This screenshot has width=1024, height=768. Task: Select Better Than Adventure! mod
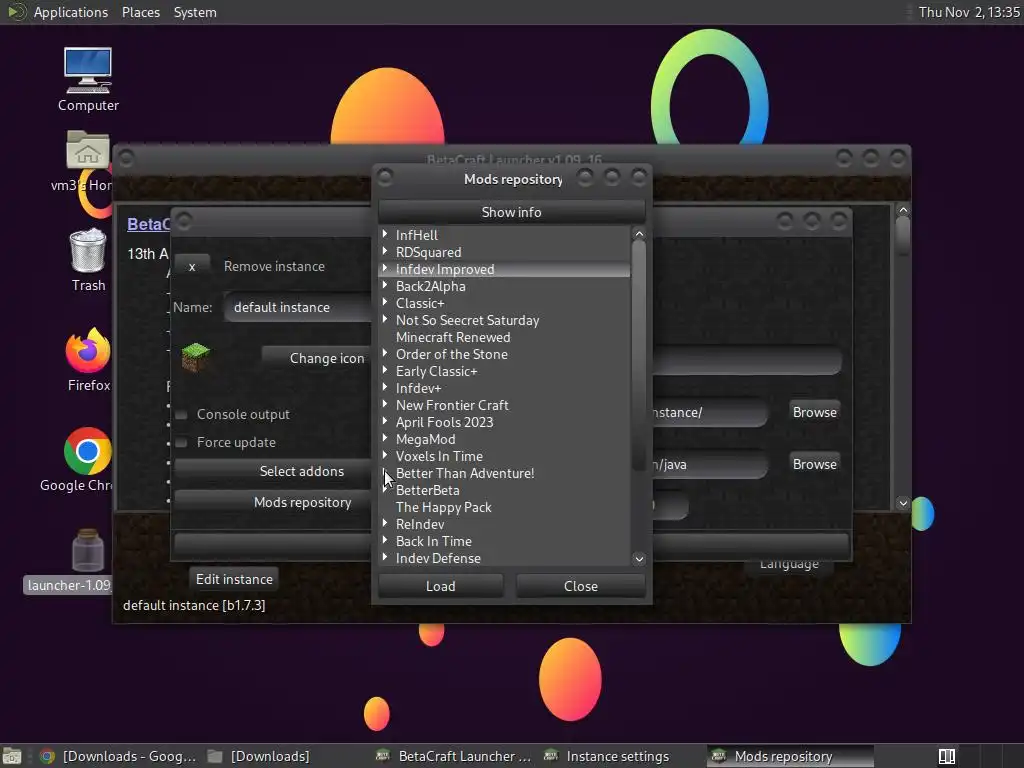(x=465, y=473)
